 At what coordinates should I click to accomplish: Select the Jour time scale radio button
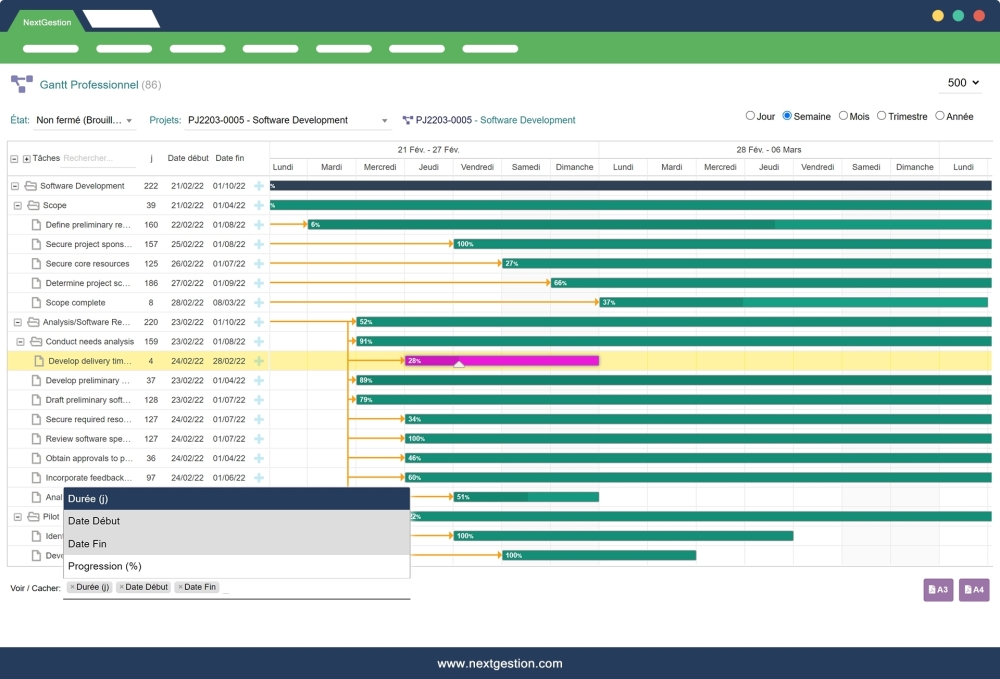(751, 116)
